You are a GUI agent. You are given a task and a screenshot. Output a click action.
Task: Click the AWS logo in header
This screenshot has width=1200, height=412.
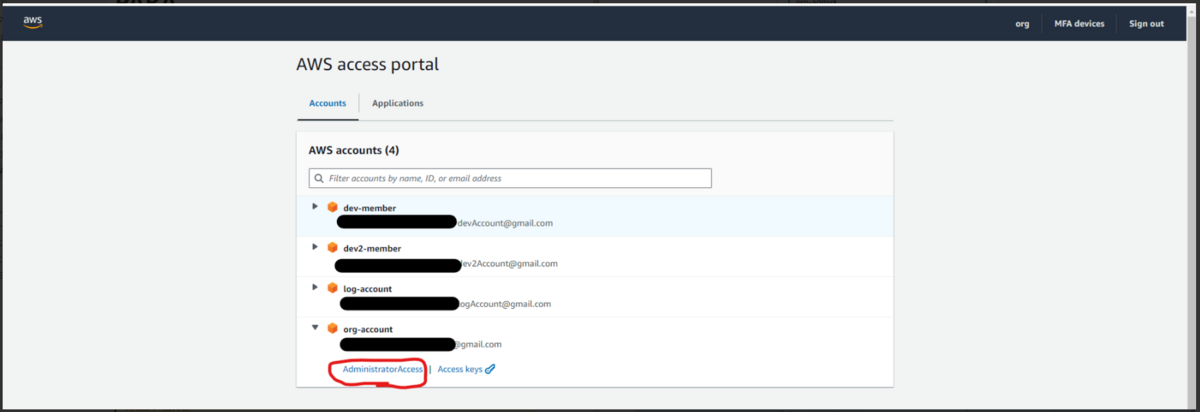click(x=32, y=23)
